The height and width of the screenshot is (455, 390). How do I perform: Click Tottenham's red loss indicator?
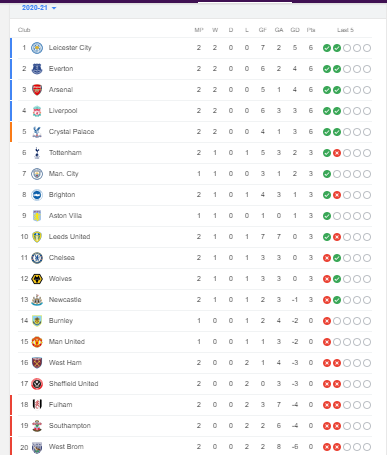[337, 153]
